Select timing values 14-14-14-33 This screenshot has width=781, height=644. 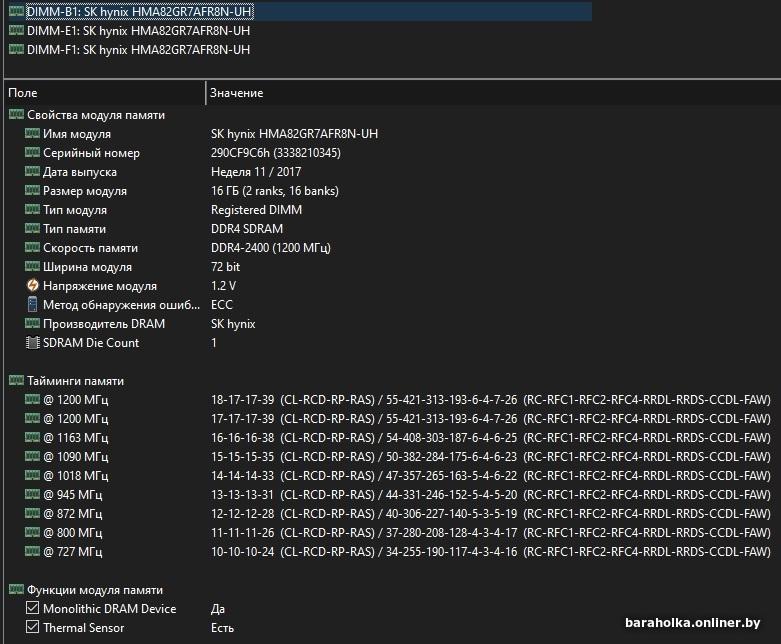[243, 476]
